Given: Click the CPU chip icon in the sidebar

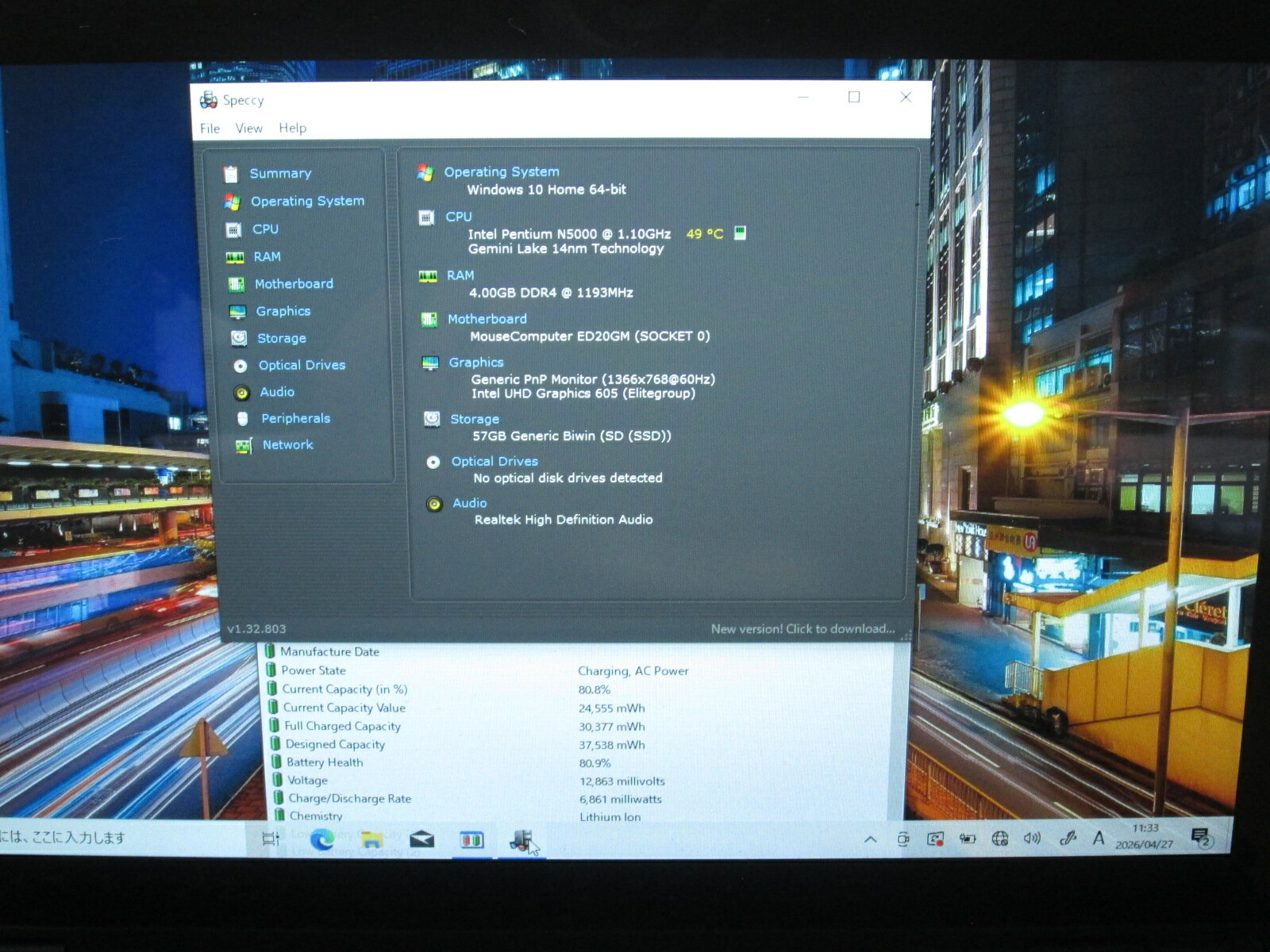Looking at the screenshot, I should tap(233, 230).
